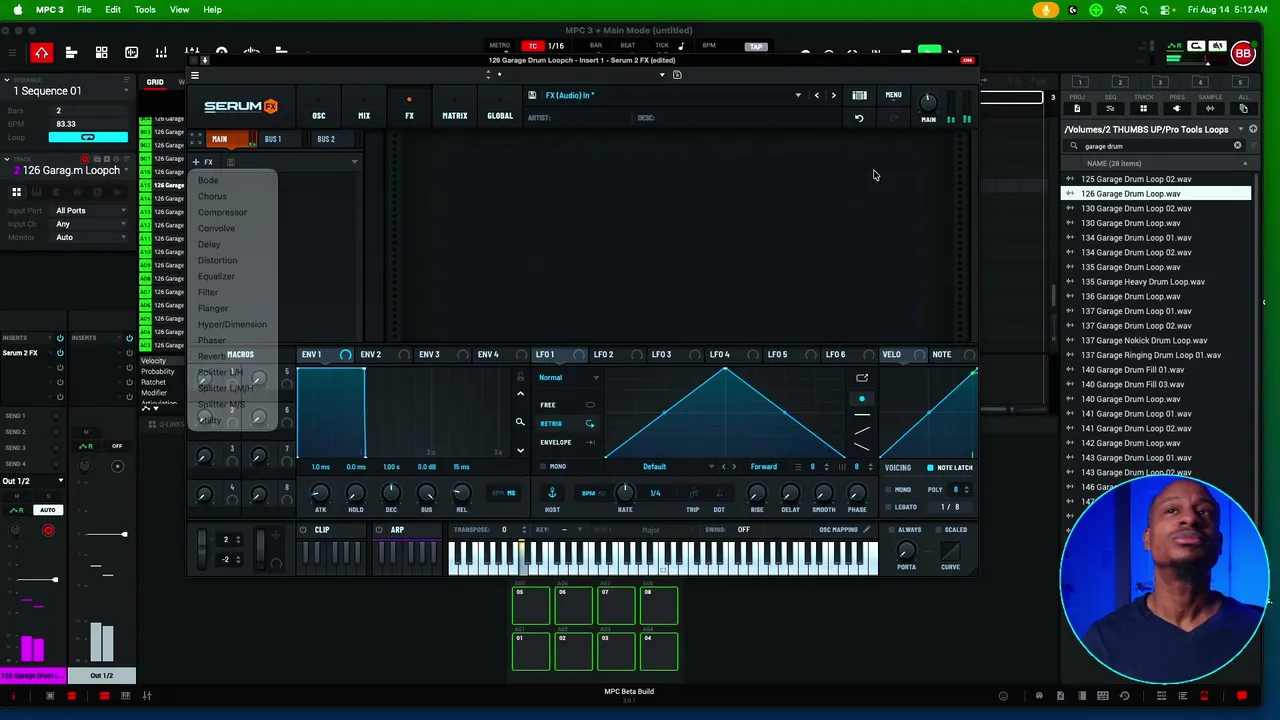1280x720 pixels.
Task: Open the Serum preset browser icon
Action: point(859,95)
